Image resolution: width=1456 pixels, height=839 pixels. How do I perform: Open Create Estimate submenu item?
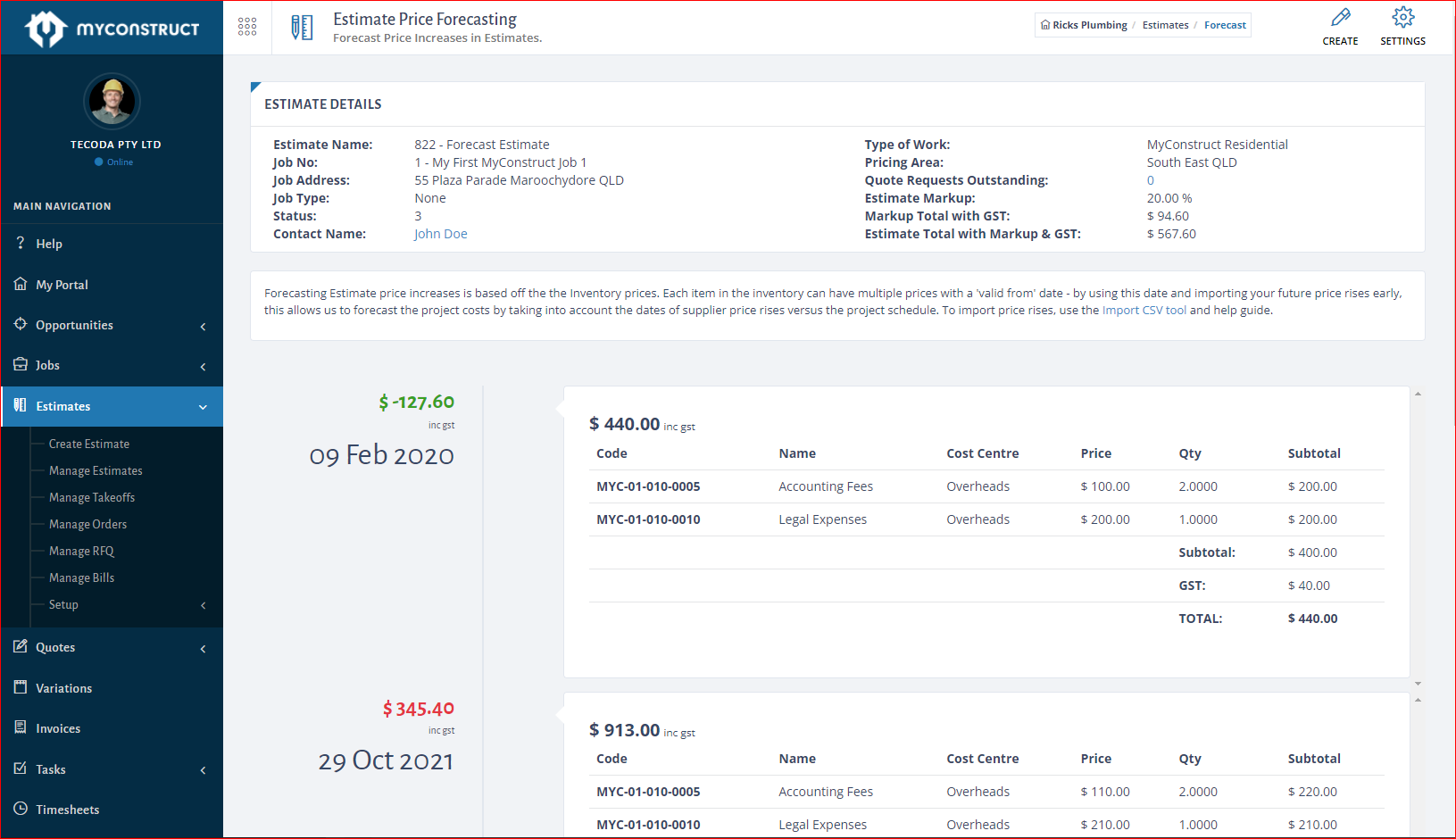(89, 444)
